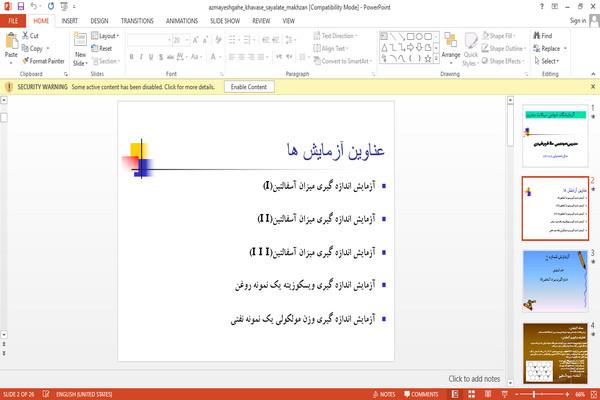This screenshot has width=600, height=400.
Task: Open Comments from status bar
Action: click(x=421, y=394)
